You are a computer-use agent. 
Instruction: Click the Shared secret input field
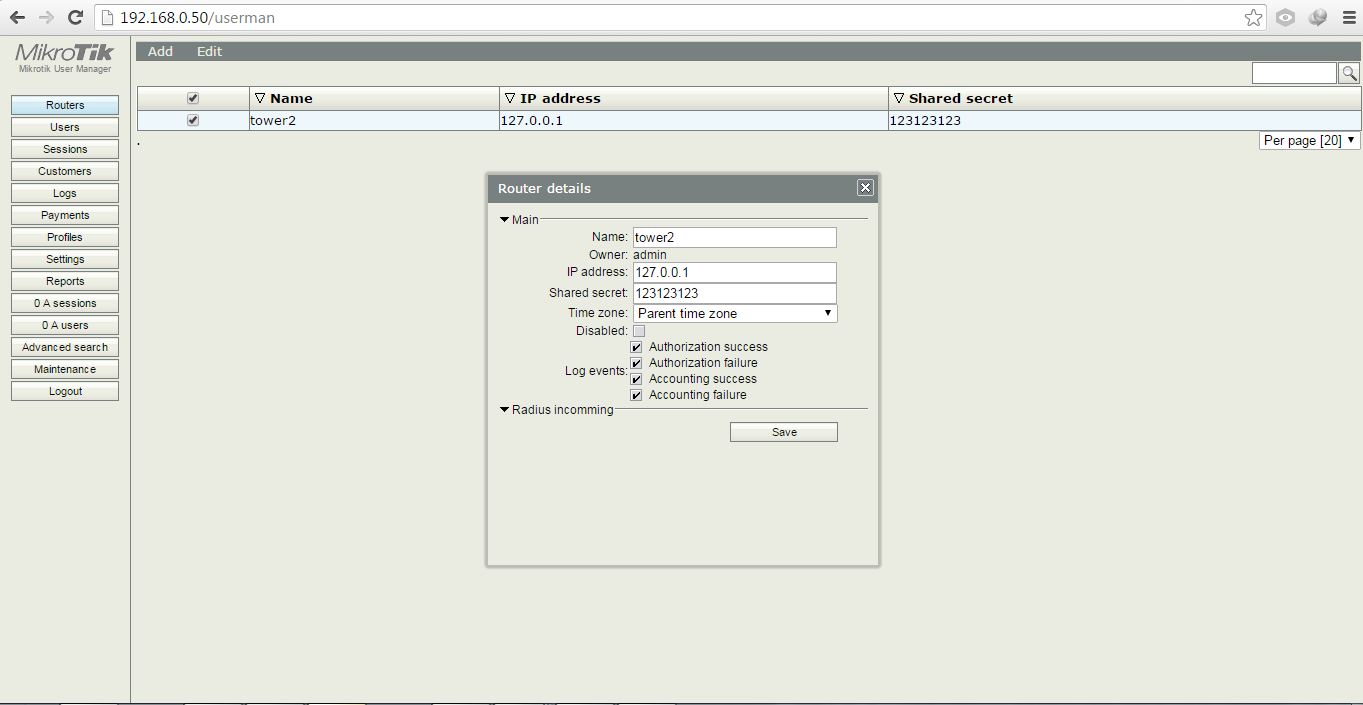735,293
